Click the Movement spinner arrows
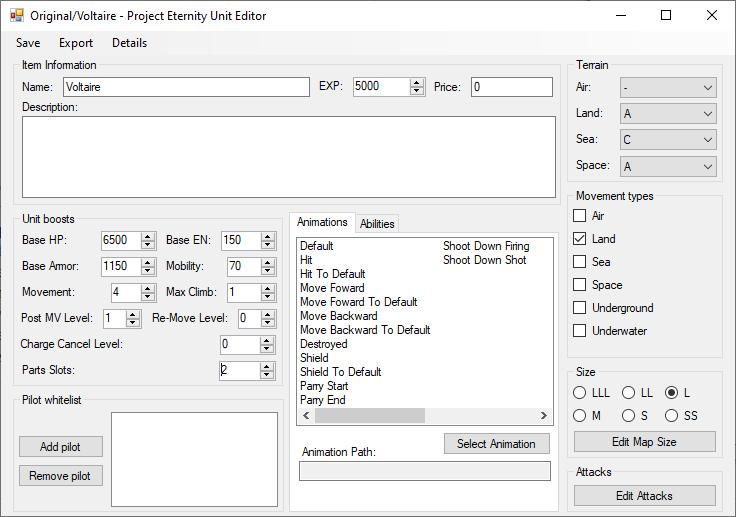 (x=148, y=293)
